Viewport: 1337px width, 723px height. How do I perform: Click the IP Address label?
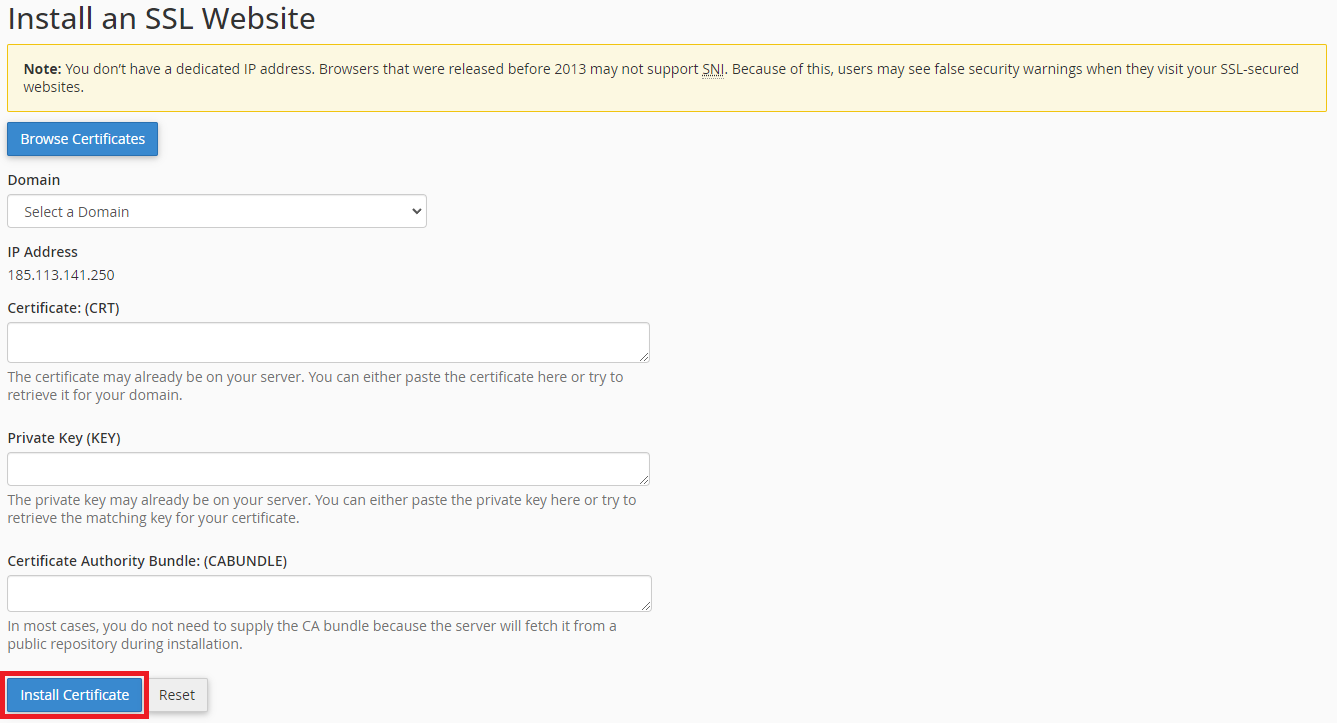43,252
